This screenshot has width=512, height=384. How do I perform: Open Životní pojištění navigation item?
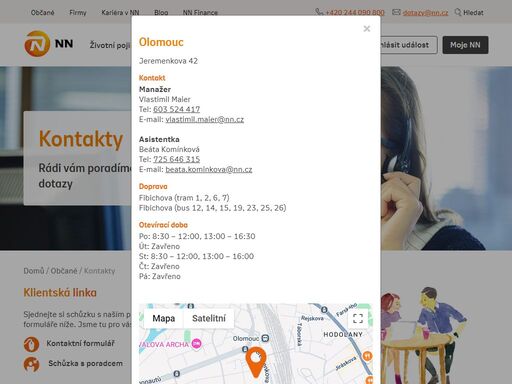(110, 45)
